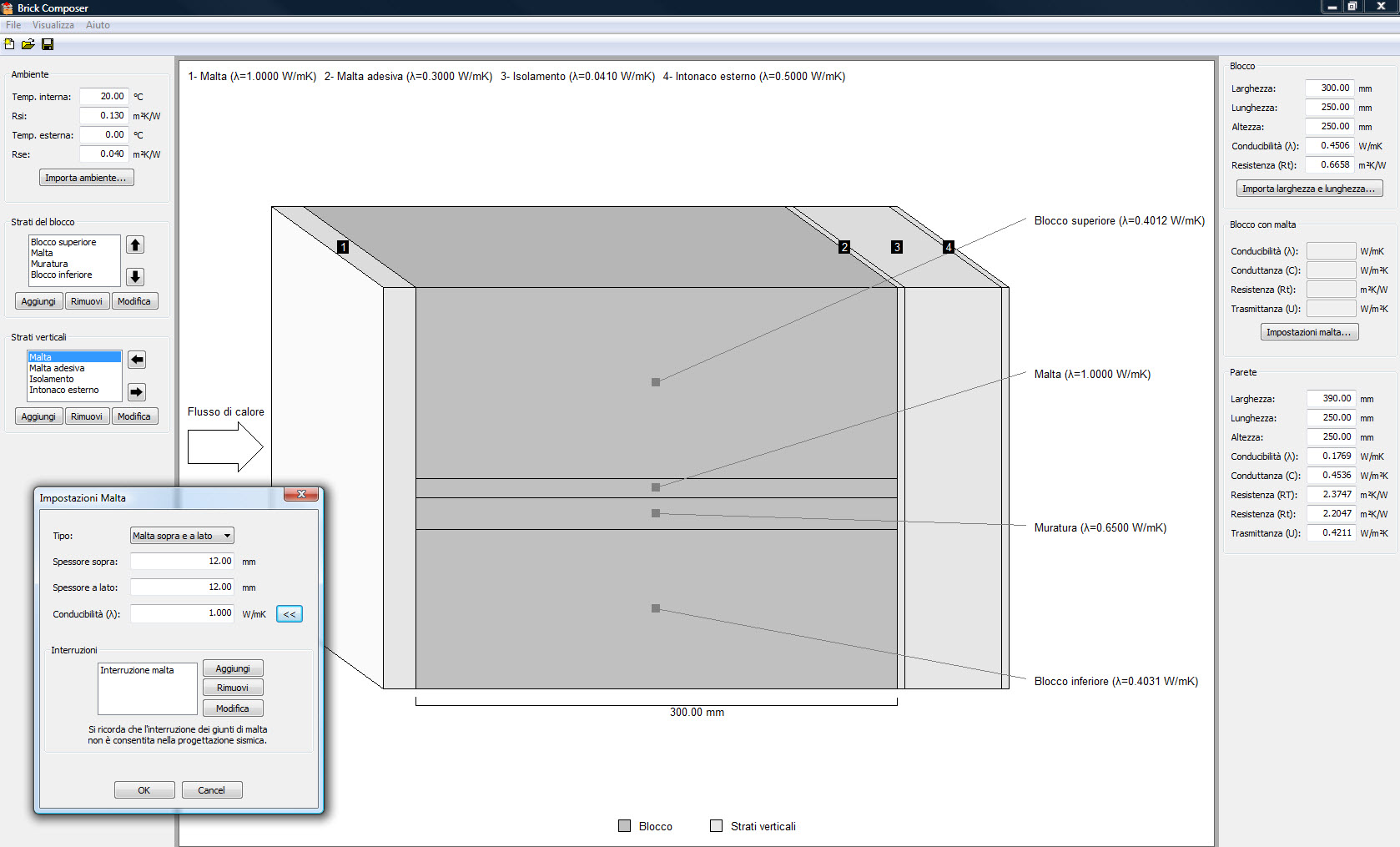Click Aggiungi under Strati del blocco
The width and height of the screenshot is (1400, 847).
pyautogui.click(x=38, y=301)
